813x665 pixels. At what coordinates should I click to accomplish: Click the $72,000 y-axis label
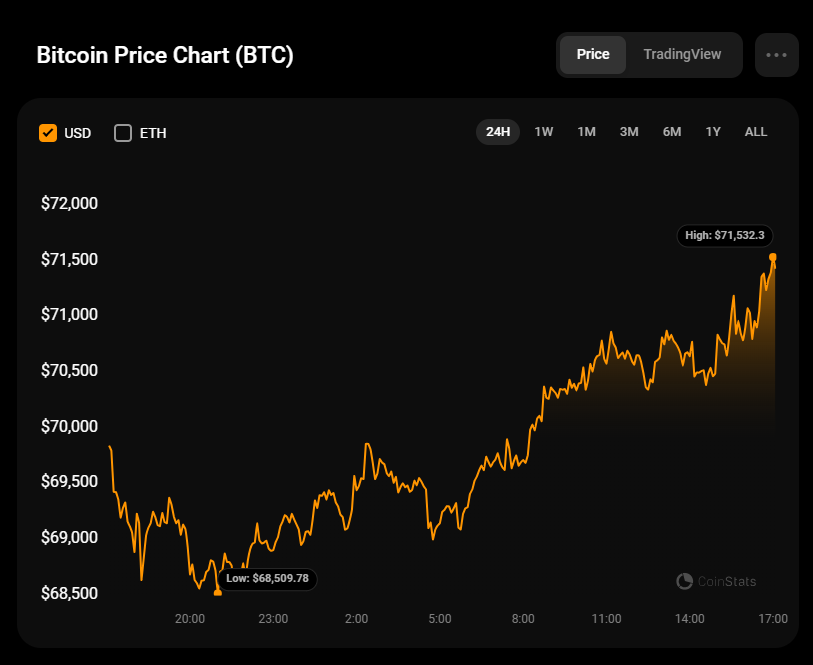(x=69, y=203)
